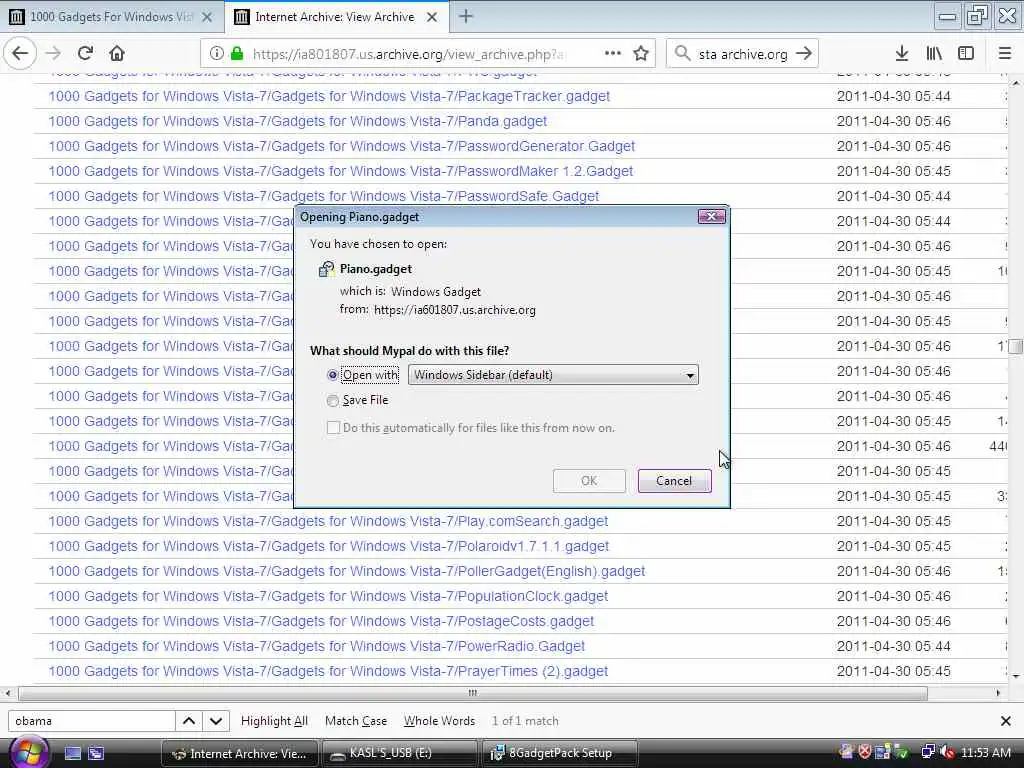The image size is (1024, 768).
Task: Show site information via the info icon
Action: click(216, 54)
